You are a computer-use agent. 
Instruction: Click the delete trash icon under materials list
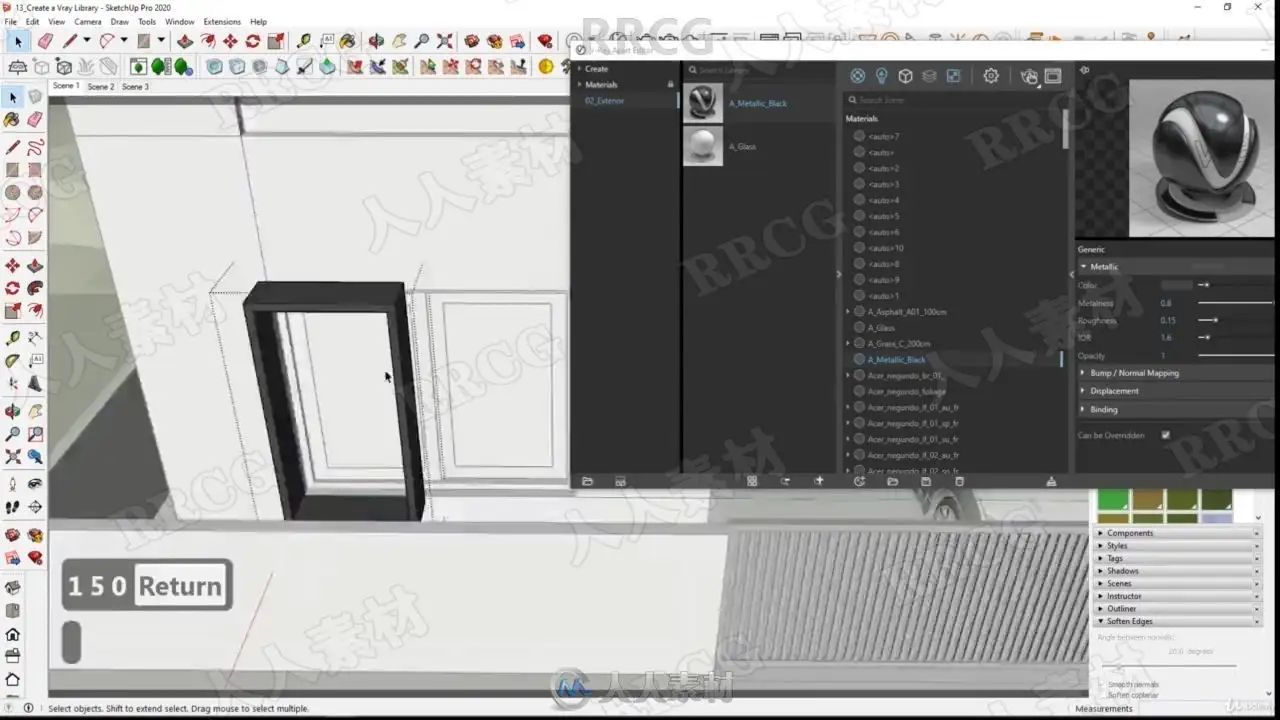click(x=960, y=481)
